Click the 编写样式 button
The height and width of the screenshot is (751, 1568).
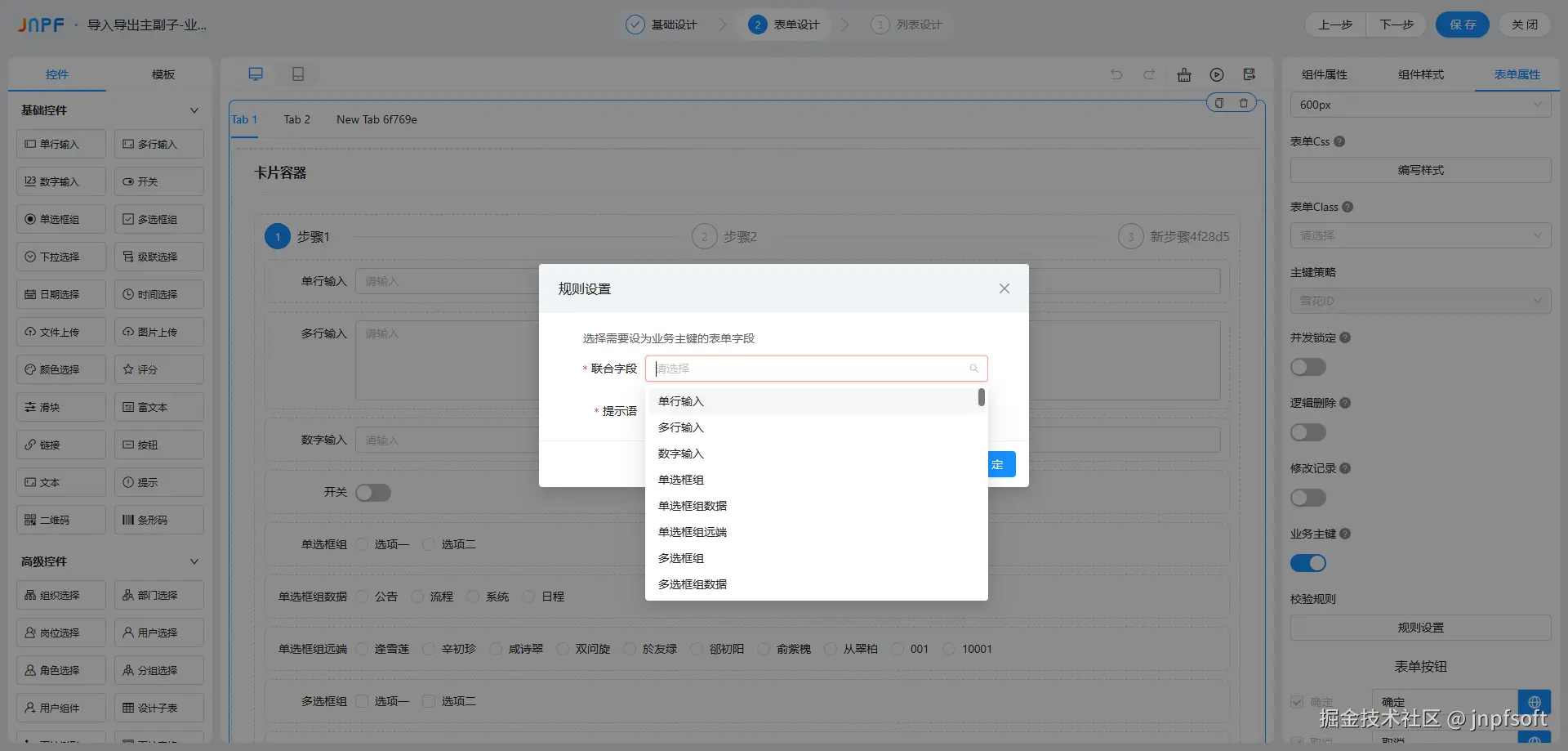tap(1421, 170)
